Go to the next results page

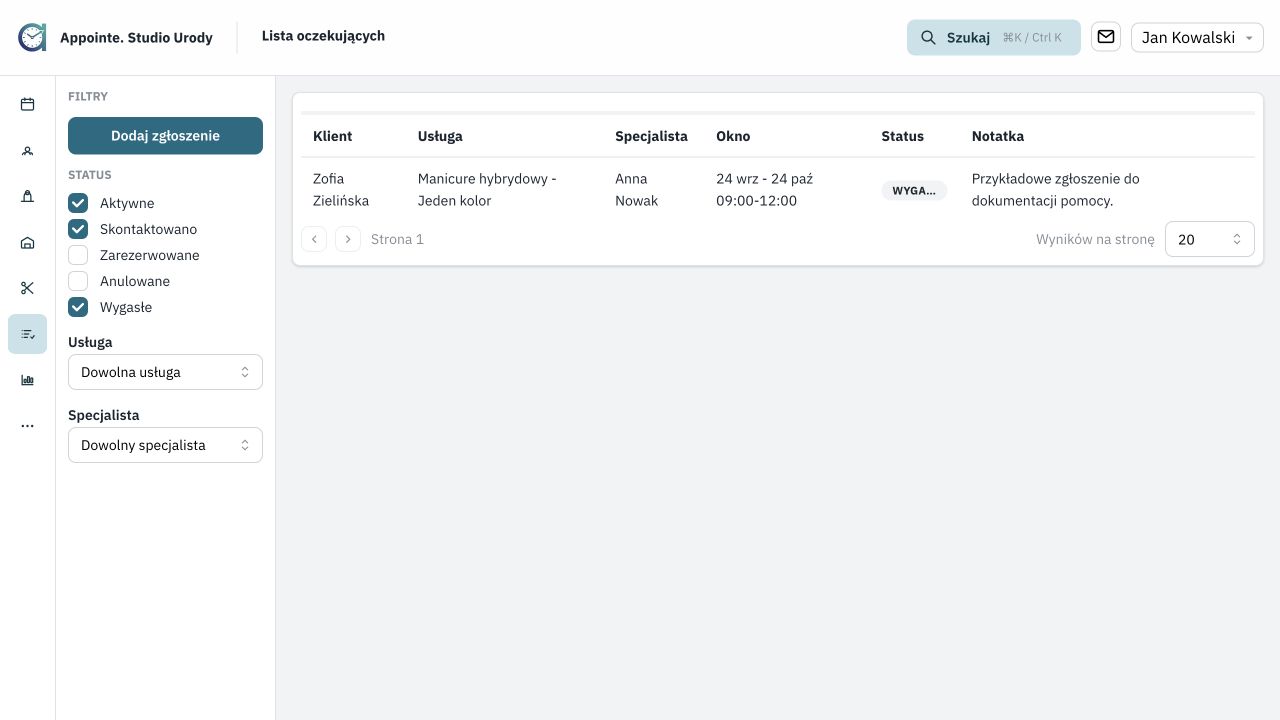348,239
